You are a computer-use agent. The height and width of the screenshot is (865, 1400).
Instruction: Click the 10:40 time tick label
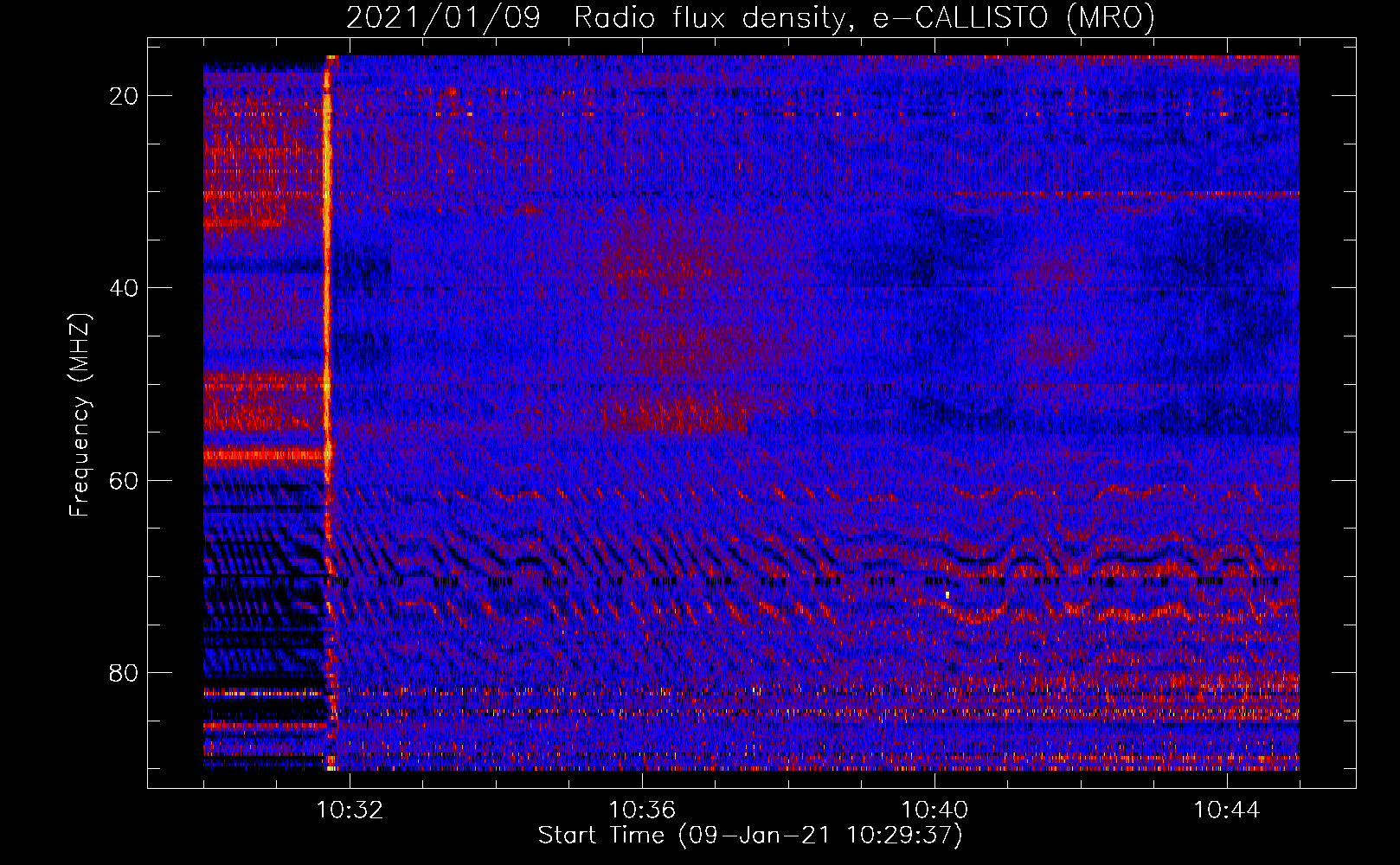point(934,811)
